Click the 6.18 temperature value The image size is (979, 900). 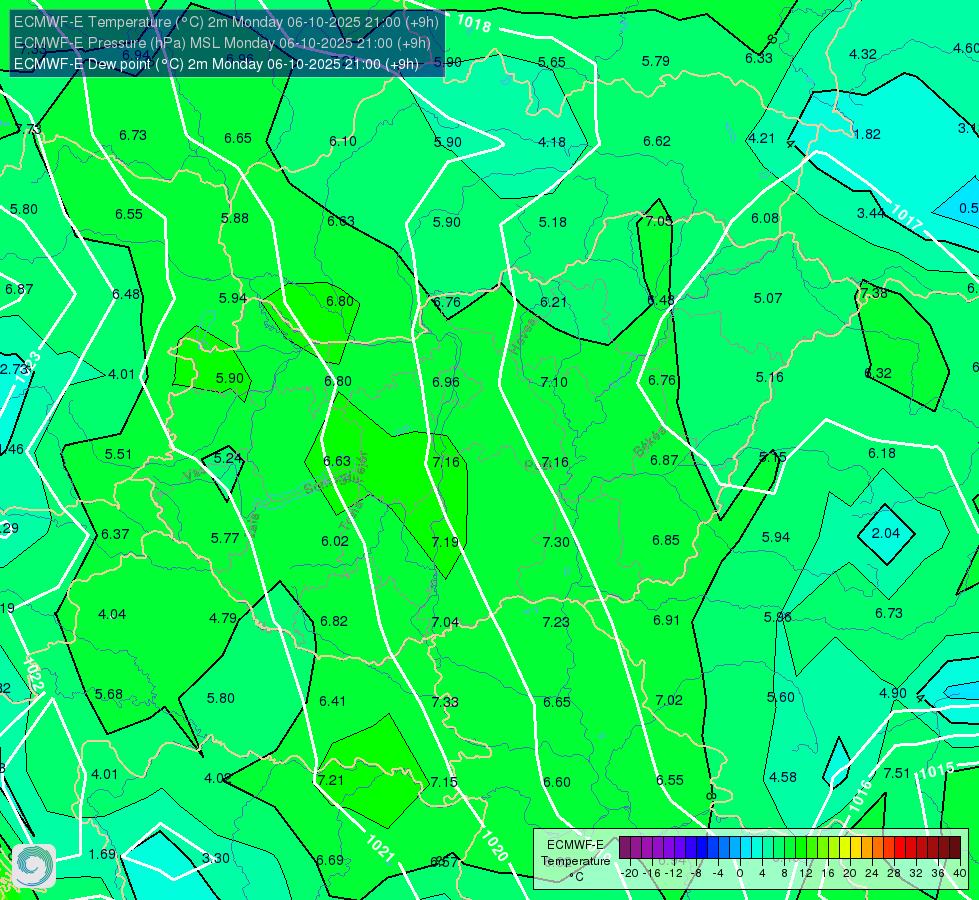tap(882, 453)
